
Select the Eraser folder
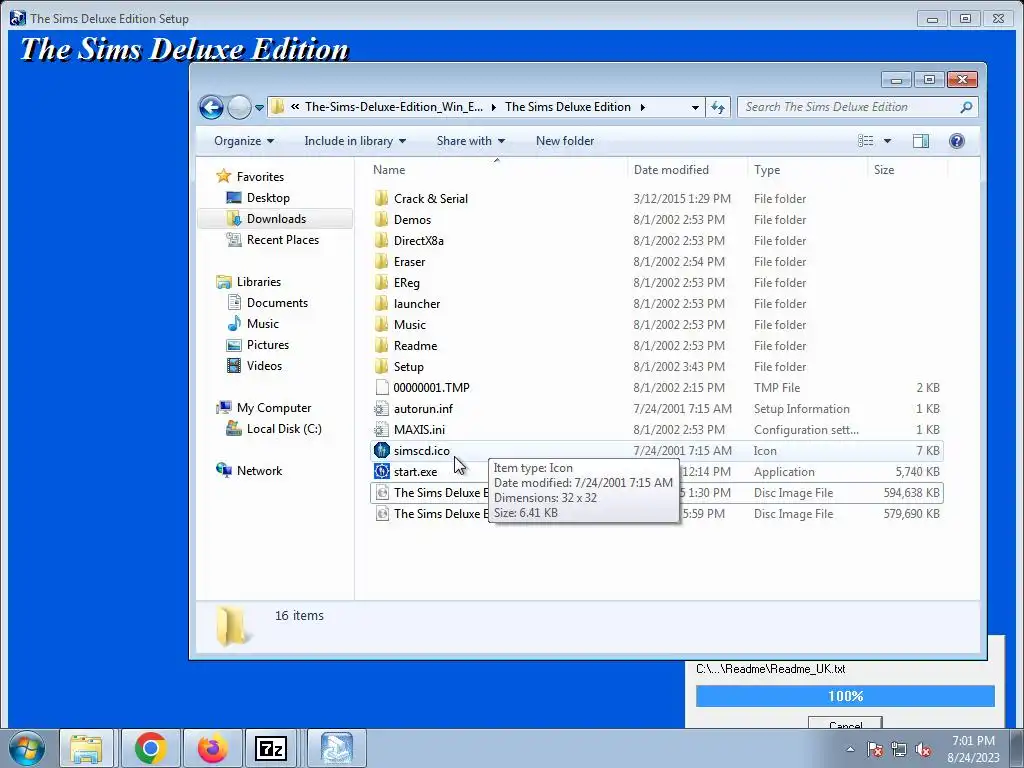point(409,262)
